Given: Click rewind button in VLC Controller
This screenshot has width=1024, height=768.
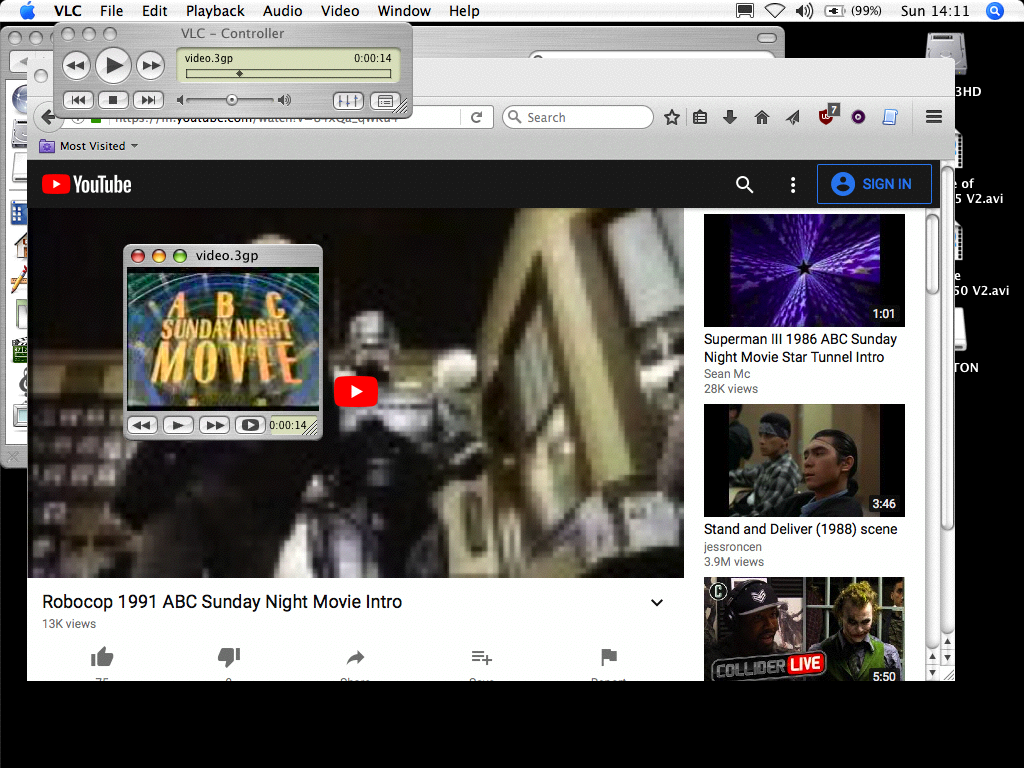Looking at the screenshot, I should pos(76,65).
